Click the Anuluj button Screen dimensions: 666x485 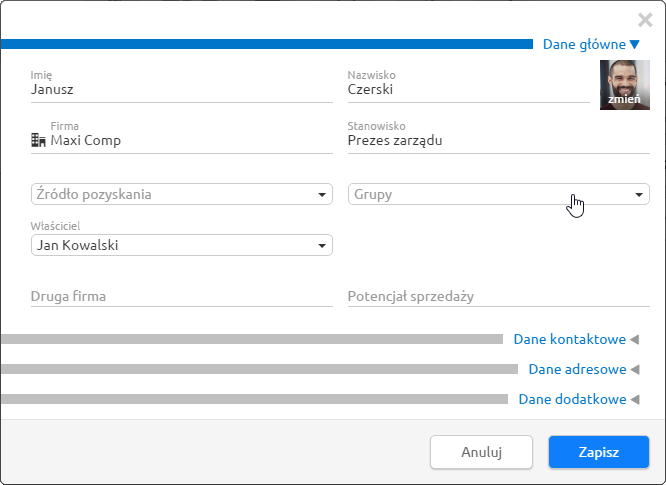click(481, 452)
